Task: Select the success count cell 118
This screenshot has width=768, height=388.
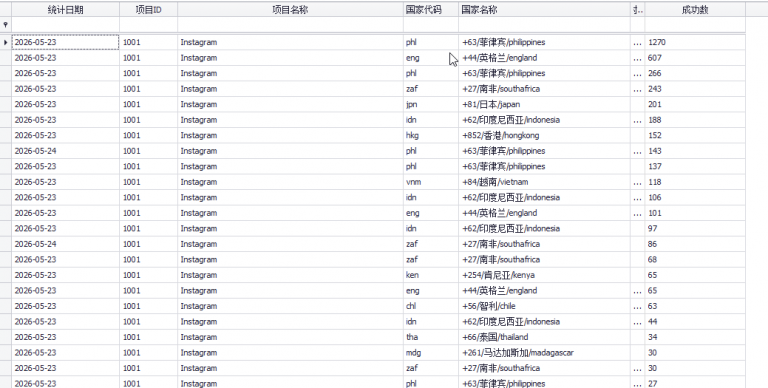Action: click(x=695, y=182)
